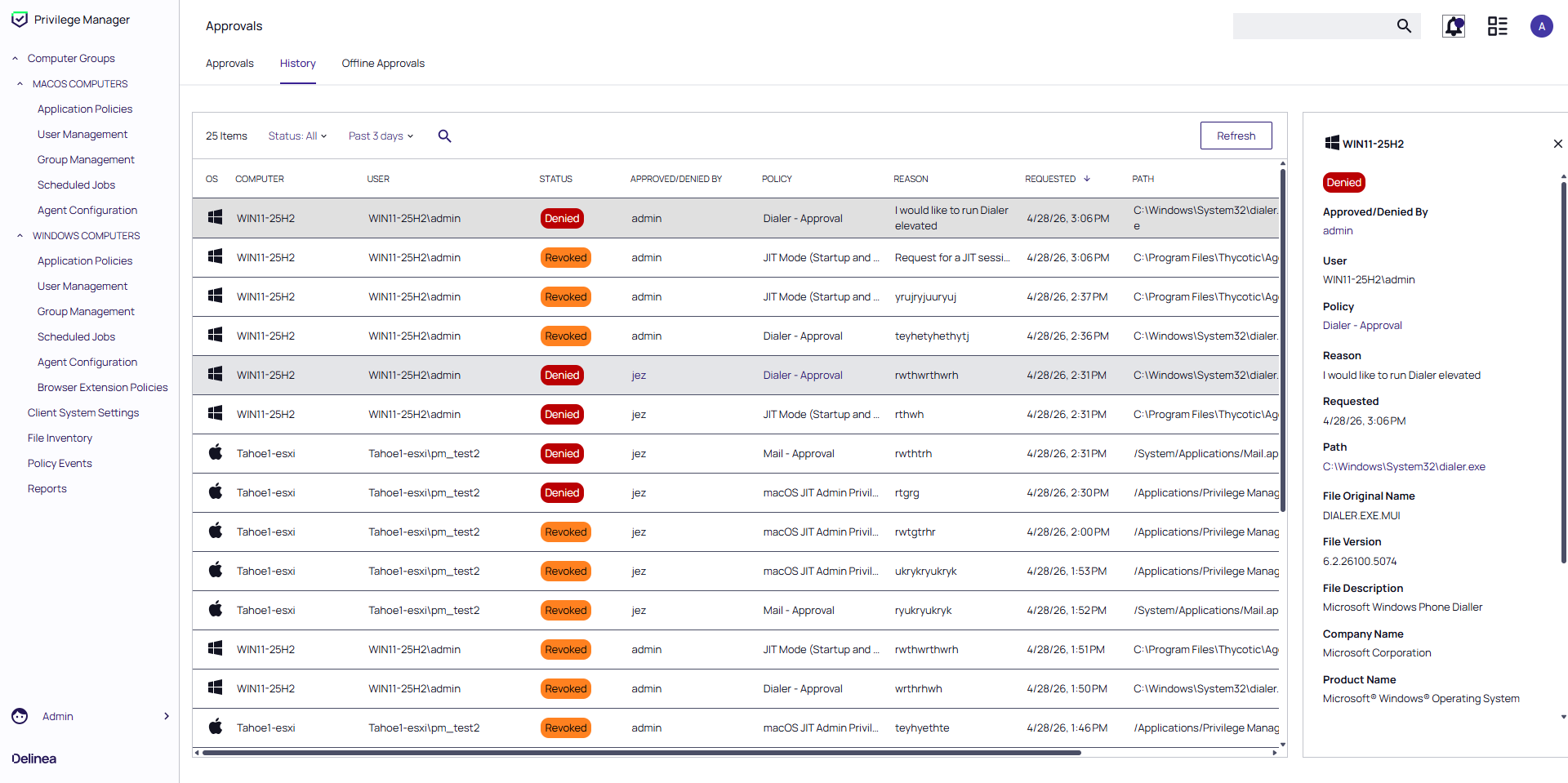
Task: Open File Inventory in the sidebar
Action: click(x=60, y=438)
